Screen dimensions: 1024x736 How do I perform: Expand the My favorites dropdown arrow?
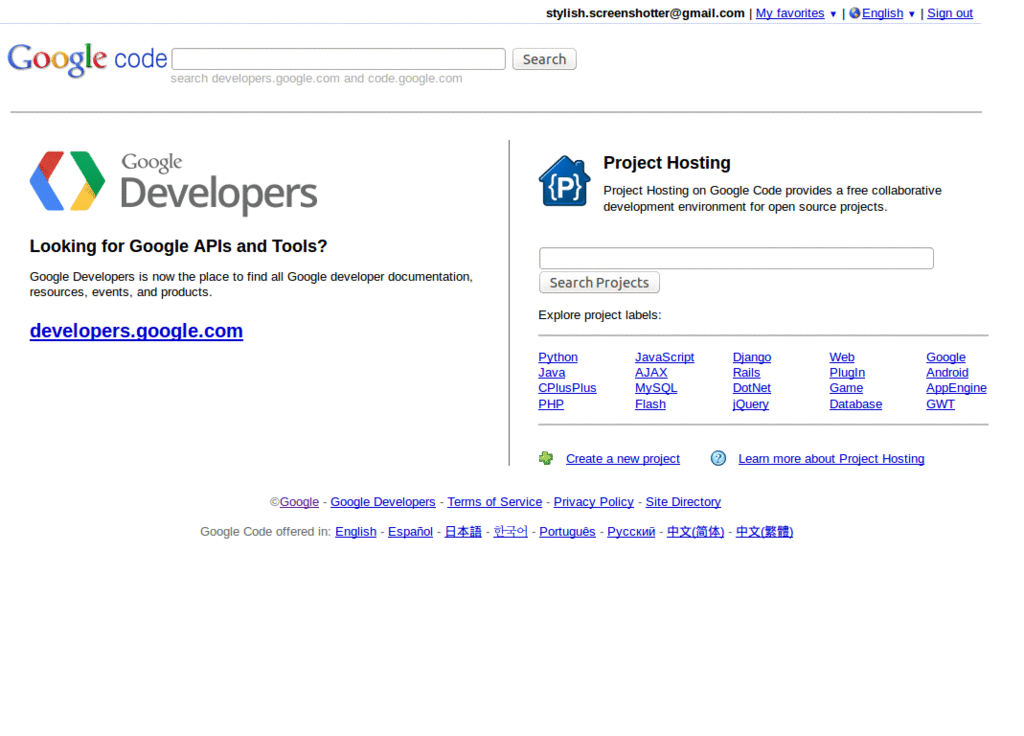(x=833, y=14)
